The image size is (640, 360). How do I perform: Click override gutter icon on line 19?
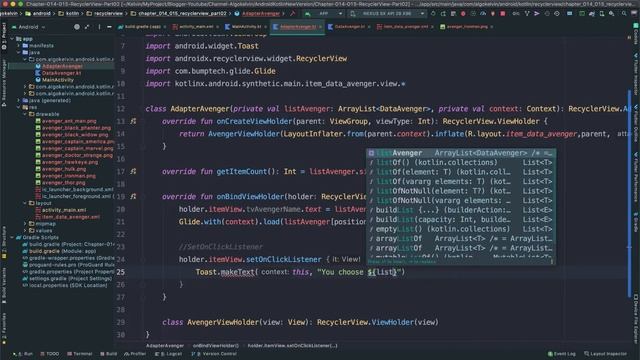point(133,196)
